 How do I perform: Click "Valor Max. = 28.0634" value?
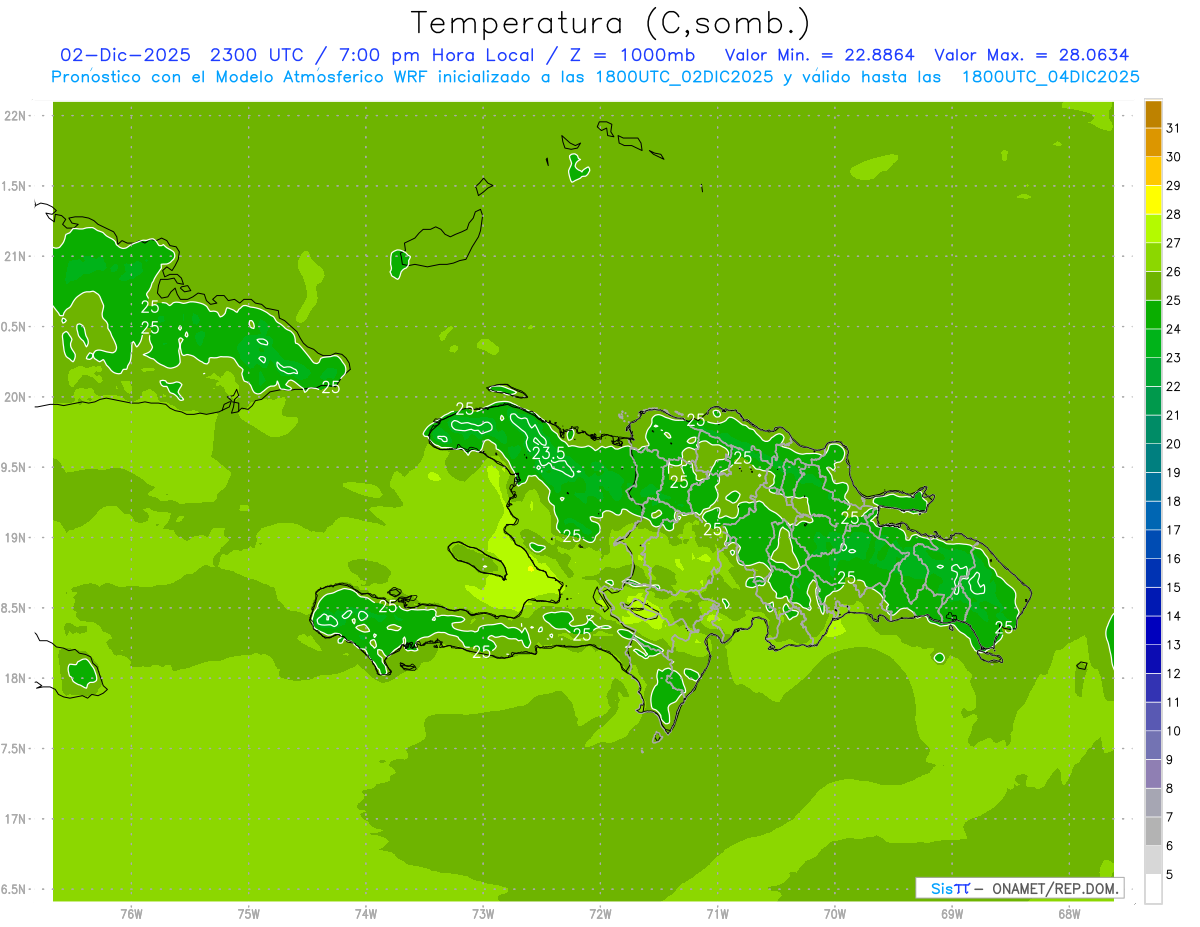1031,55
